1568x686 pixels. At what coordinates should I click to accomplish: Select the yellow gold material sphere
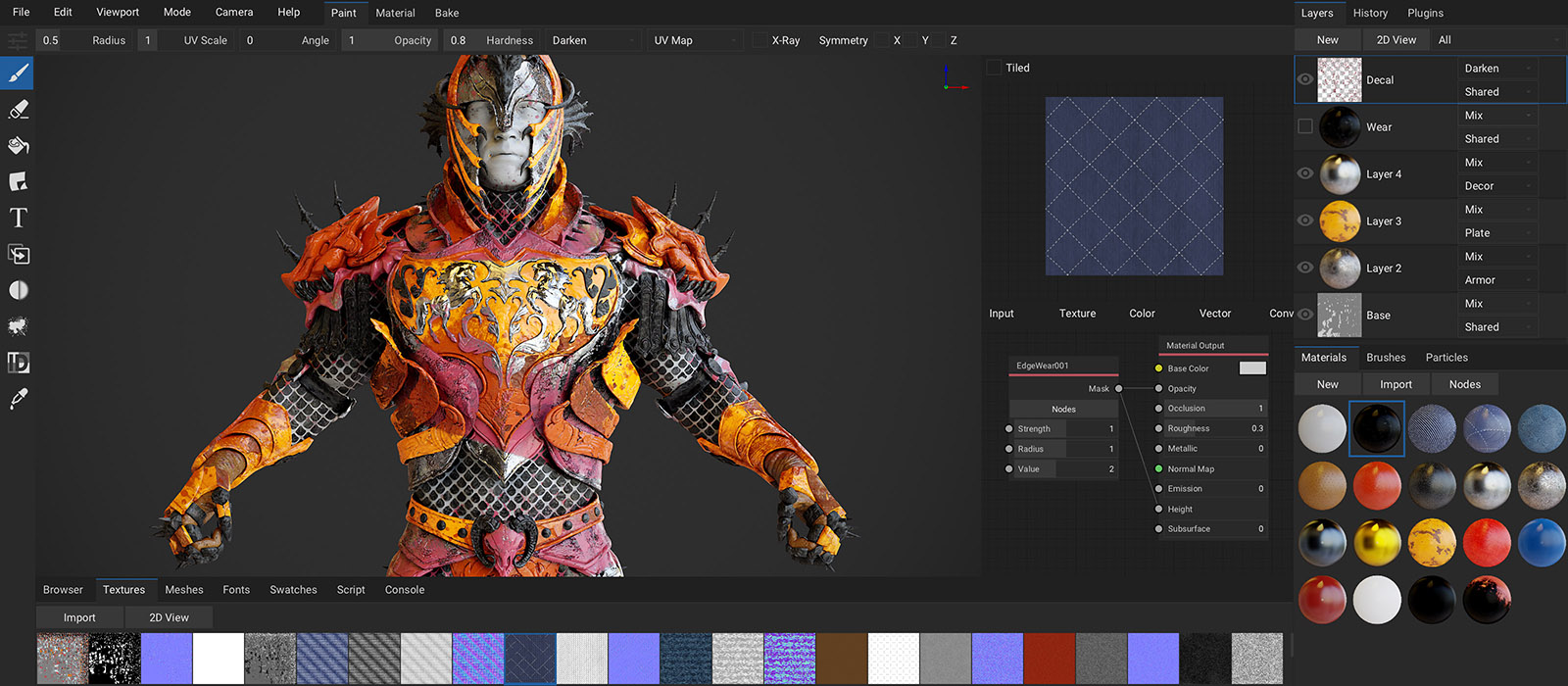coord(1377,542)
